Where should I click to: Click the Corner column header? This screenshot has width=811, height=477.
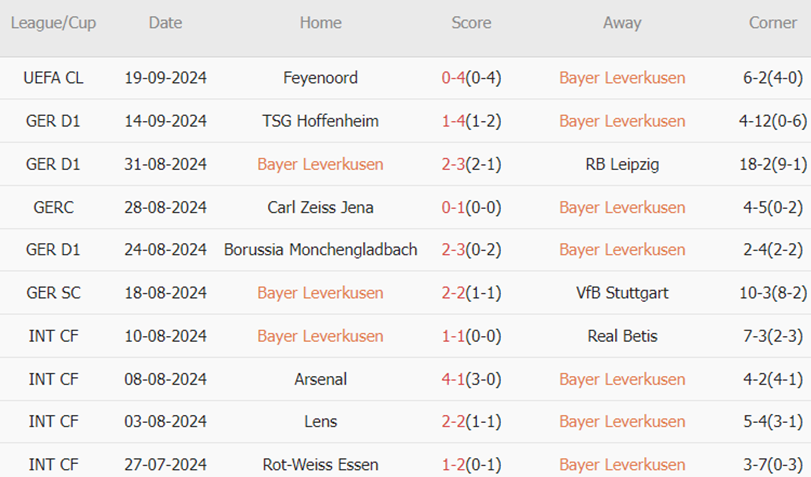(x=773, y=23)
